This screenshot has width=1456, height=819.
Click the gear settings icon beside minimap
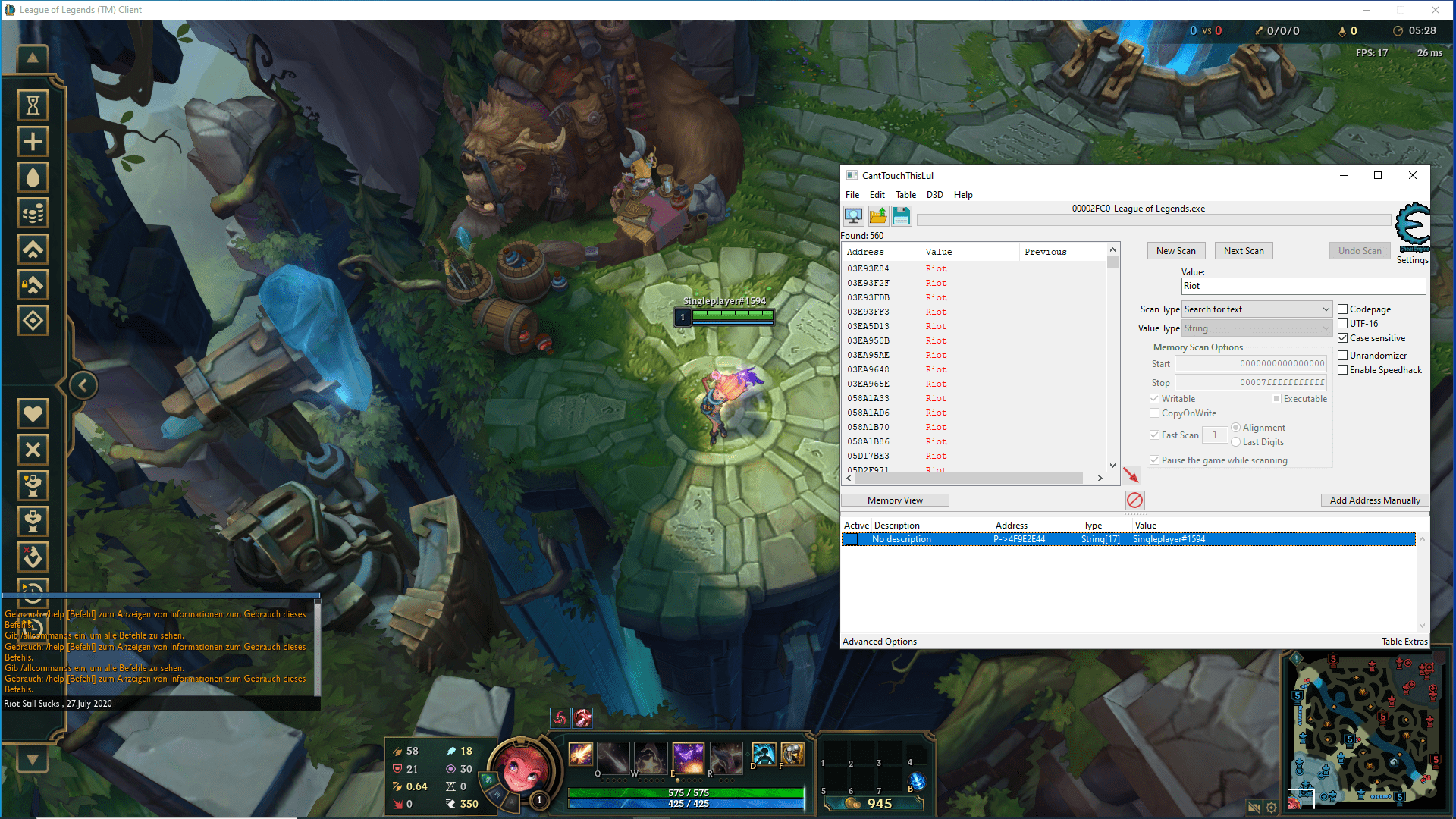point(1272,807)
